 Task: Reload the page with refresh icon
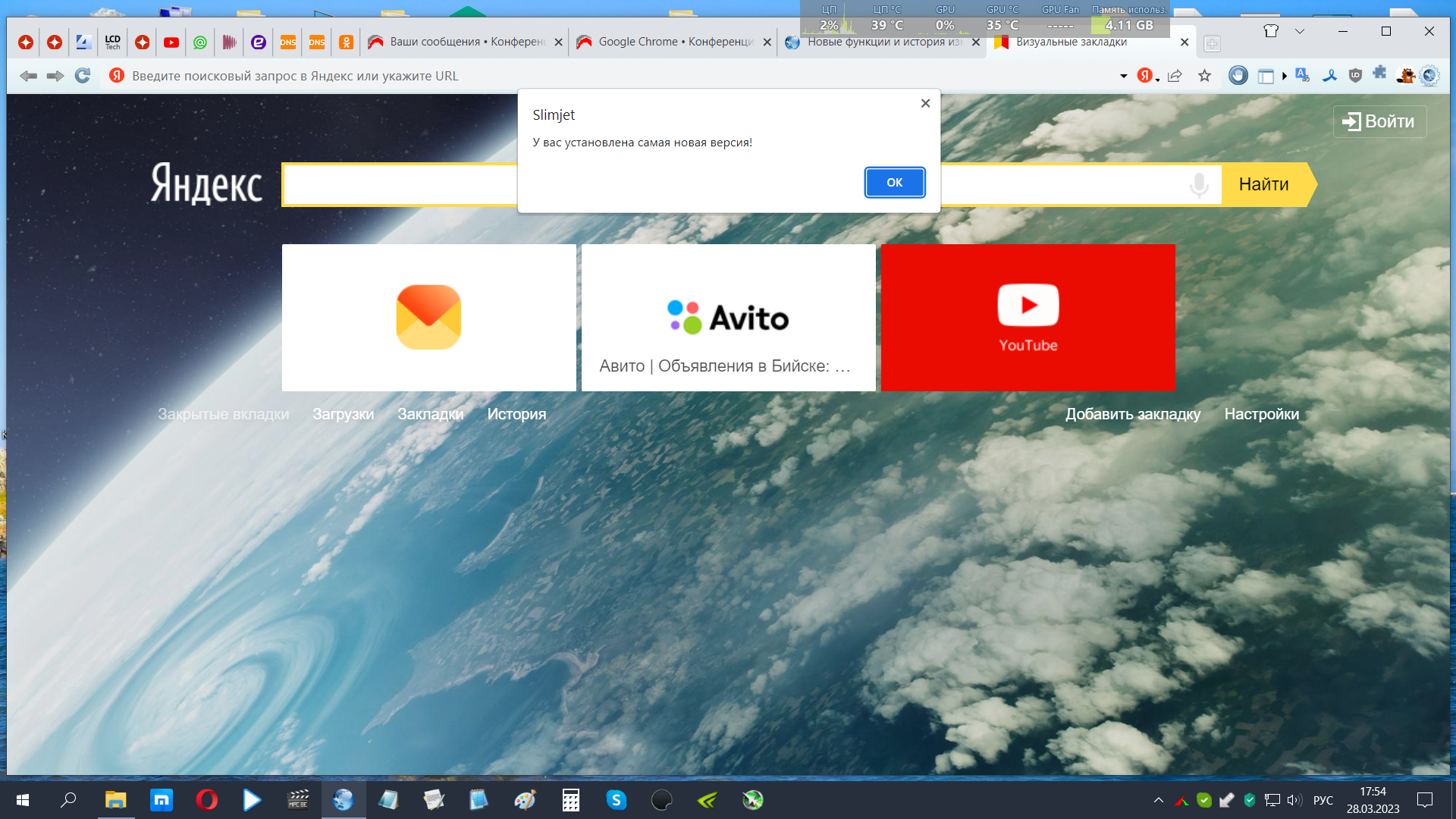[x=83, y=76]
